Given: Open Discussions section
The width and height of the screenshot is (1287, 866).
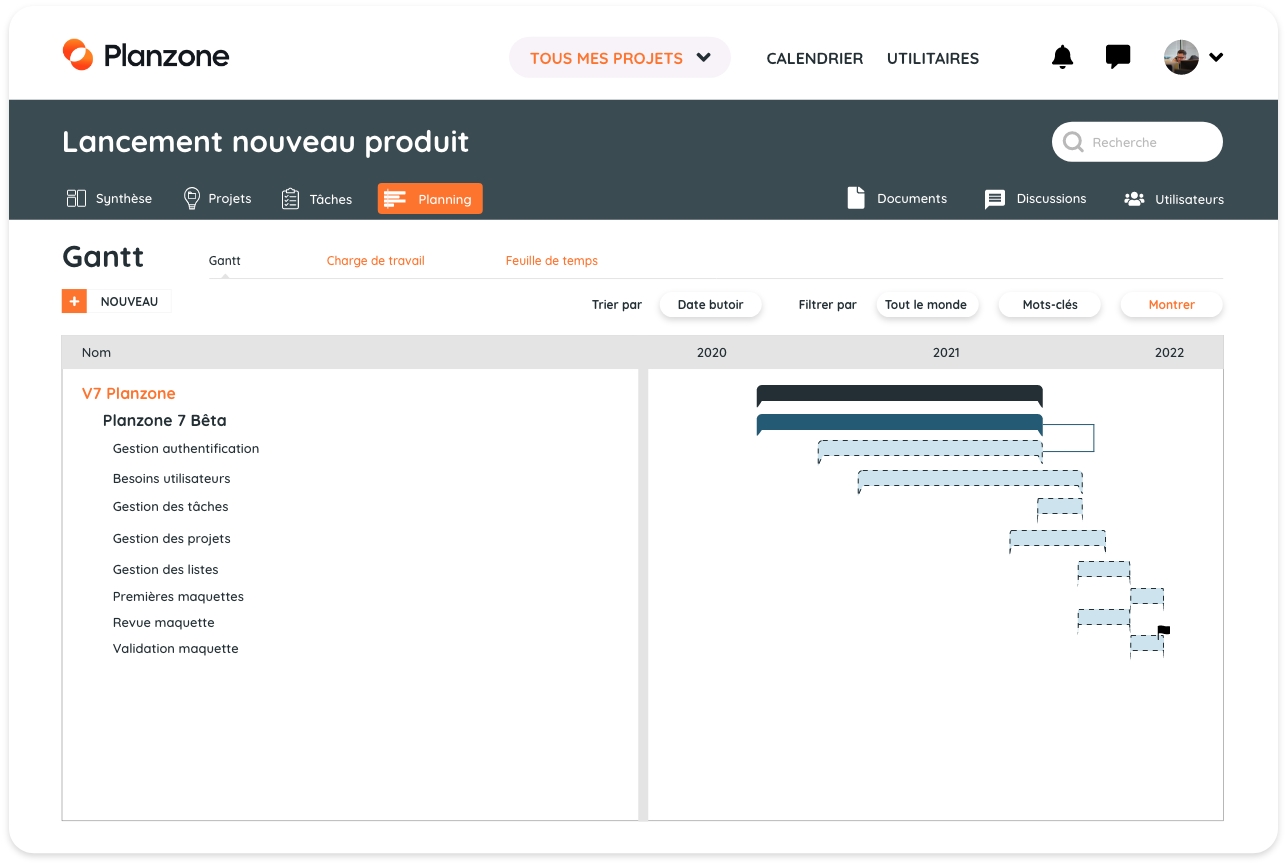Looking at the screenshot, I should [x=1035, y=198].
